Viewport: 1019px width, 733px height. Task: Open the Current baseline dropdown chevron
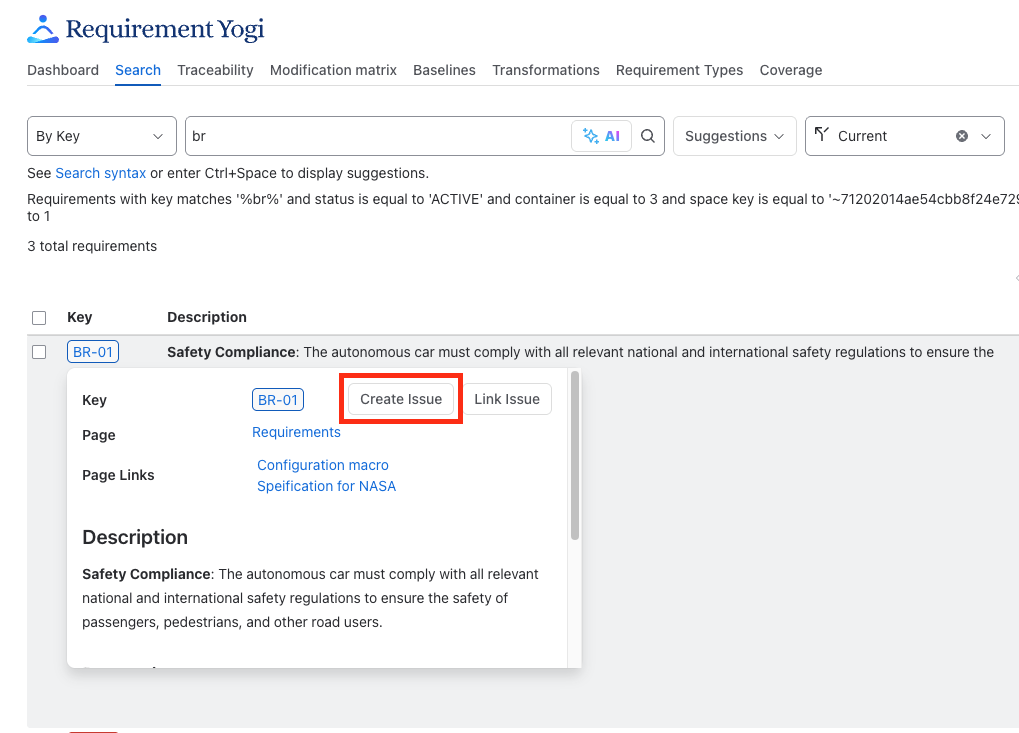pos(986,136)
